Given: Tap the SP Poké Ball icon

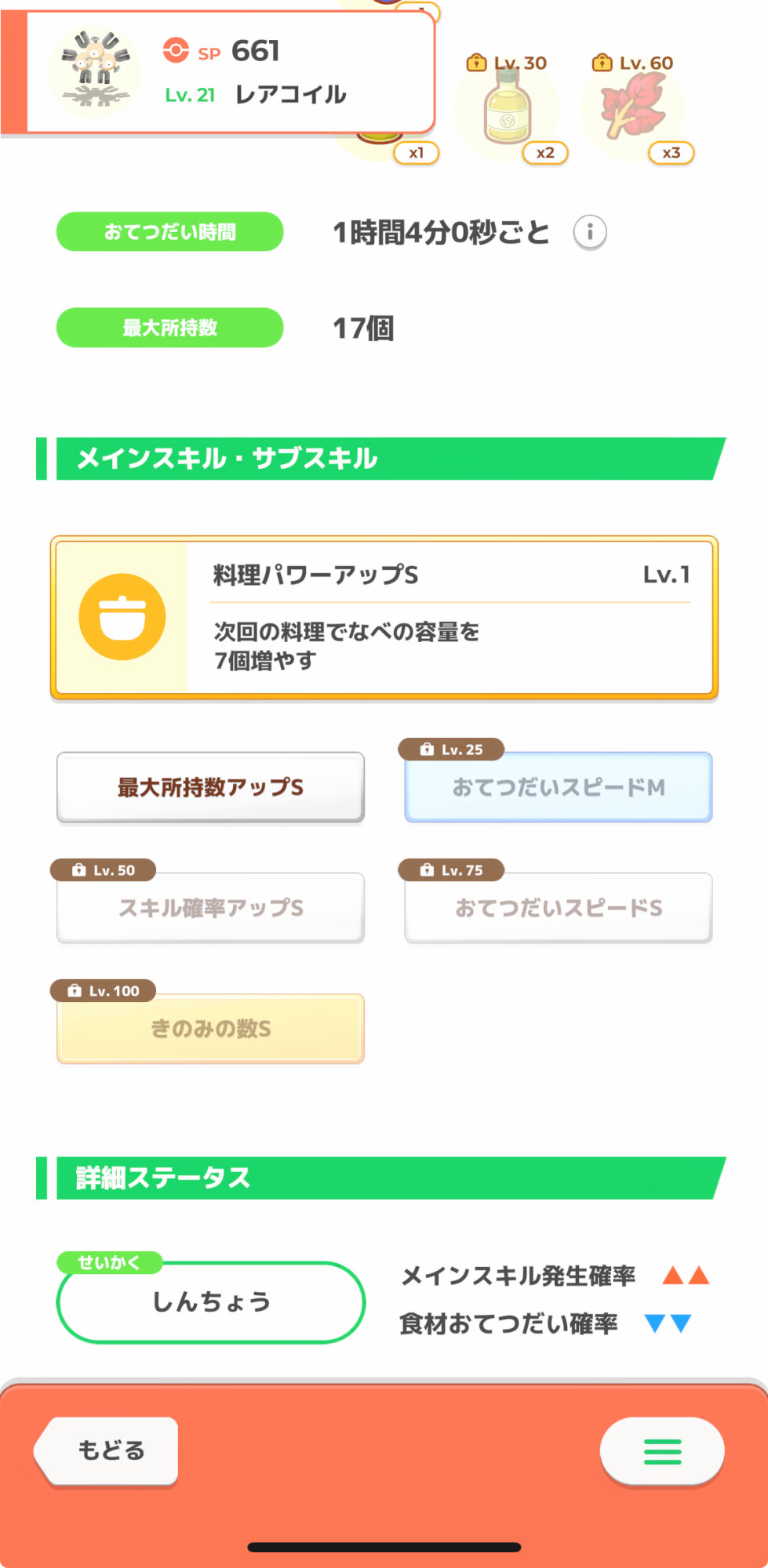Looking at the screenshot, I should click(176, 51).
